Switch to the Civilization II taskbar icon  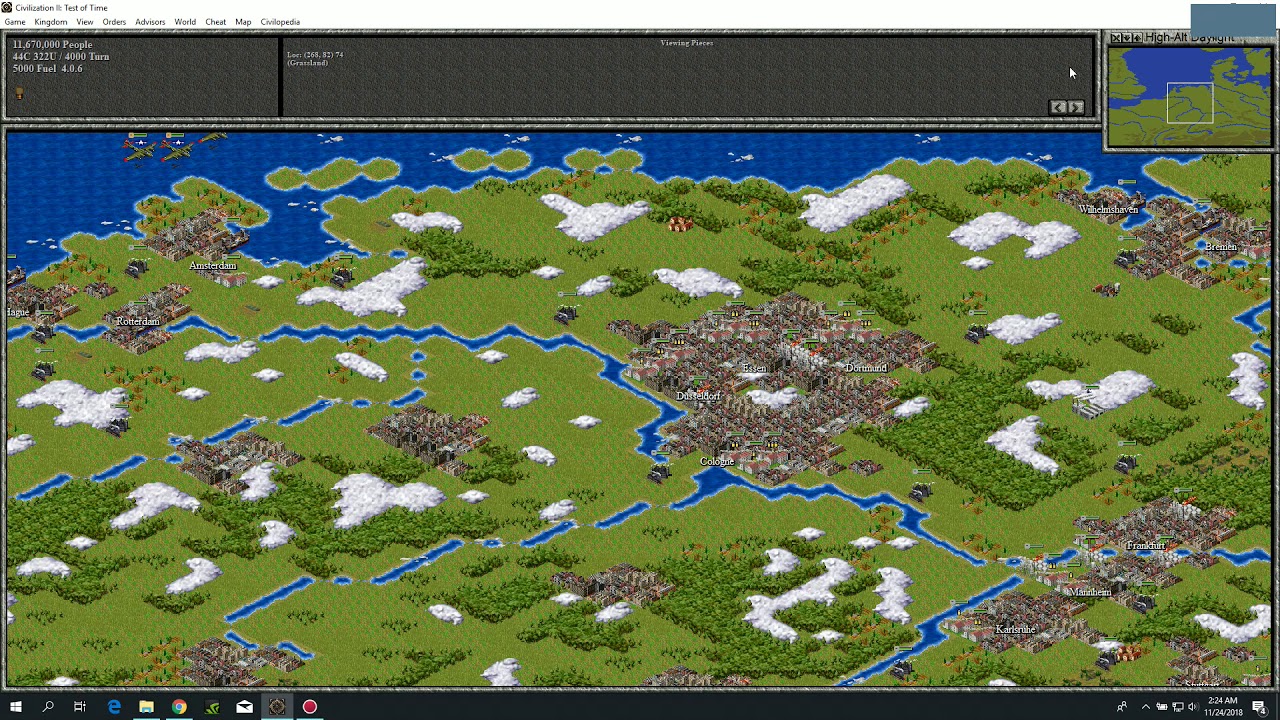[277, 707]
